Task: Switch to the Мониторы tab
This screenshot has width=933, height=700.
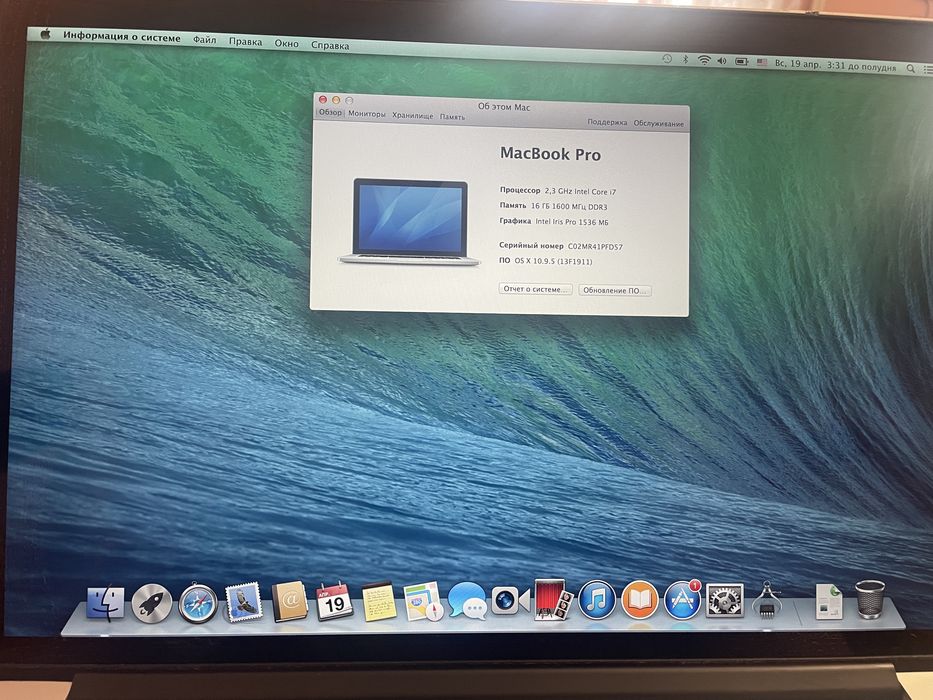Action: click(x=367, y=114)
